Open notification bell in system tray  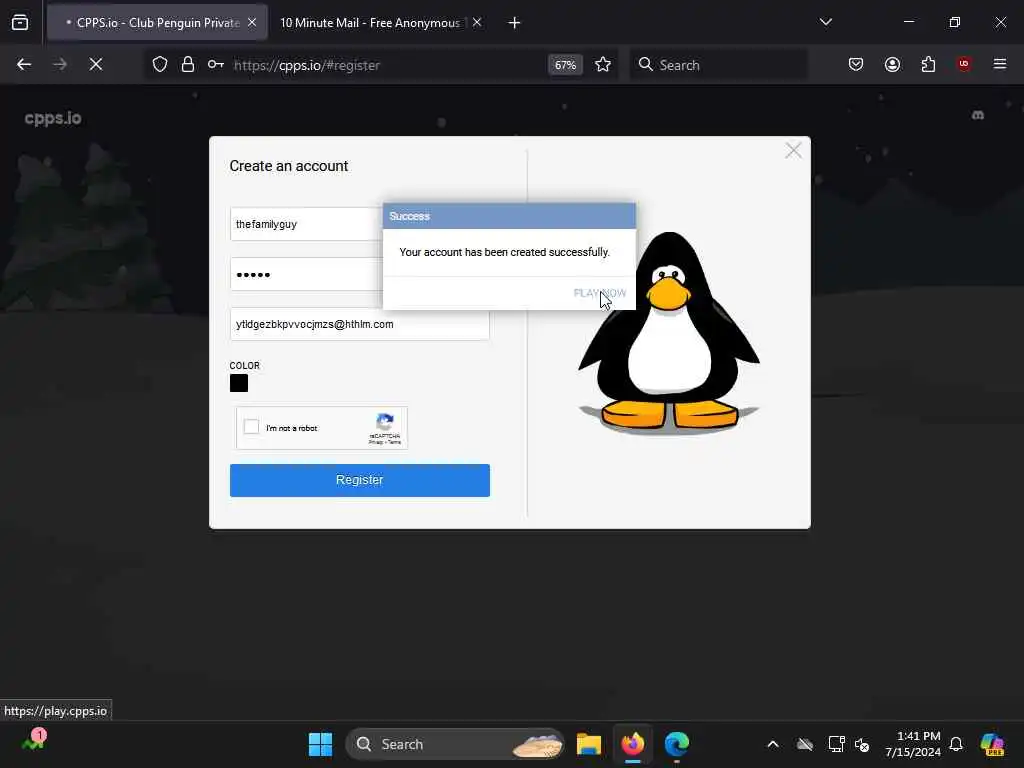[x=955, y=744]
